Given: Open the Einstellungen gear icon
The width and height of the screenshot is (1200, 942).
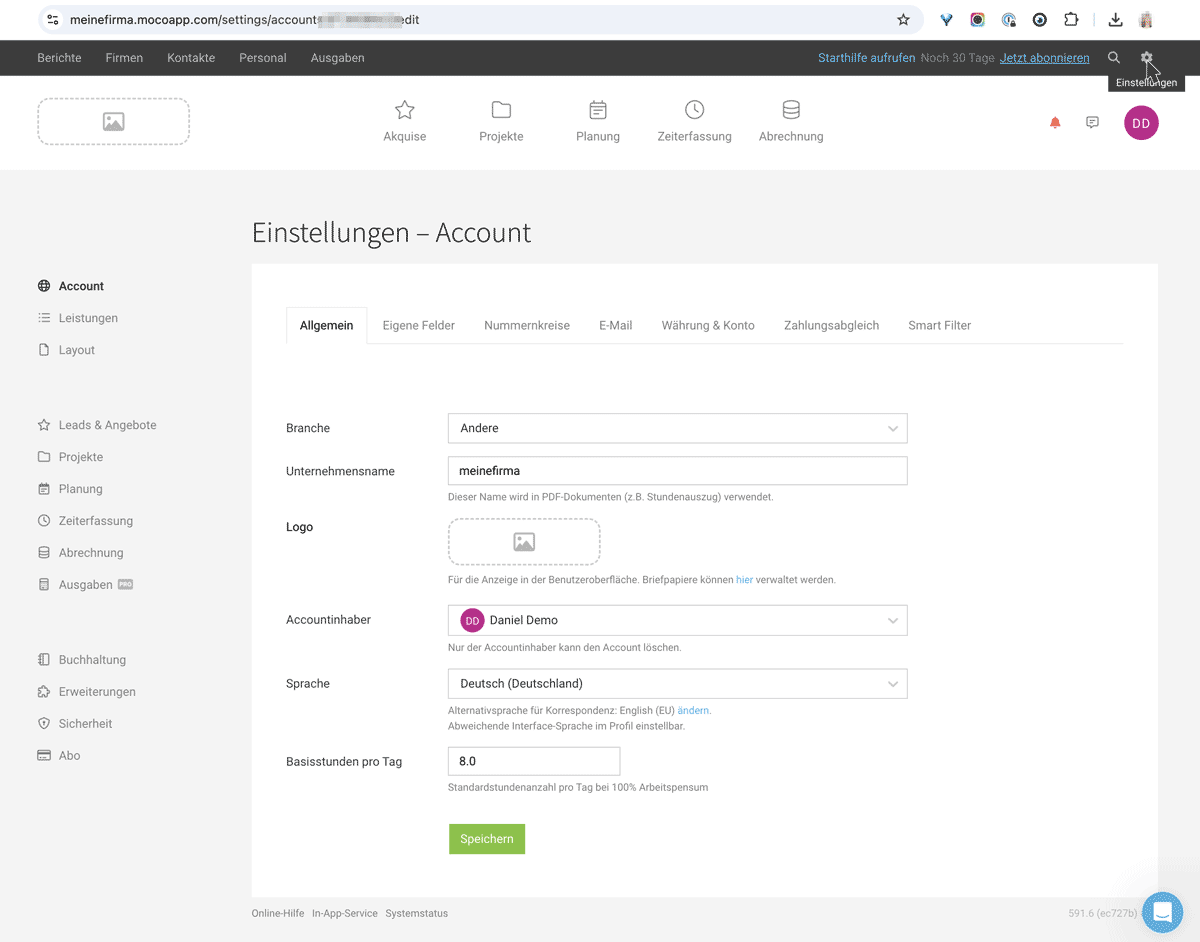Looking at the screenshot, I should tap(1146, 58).
